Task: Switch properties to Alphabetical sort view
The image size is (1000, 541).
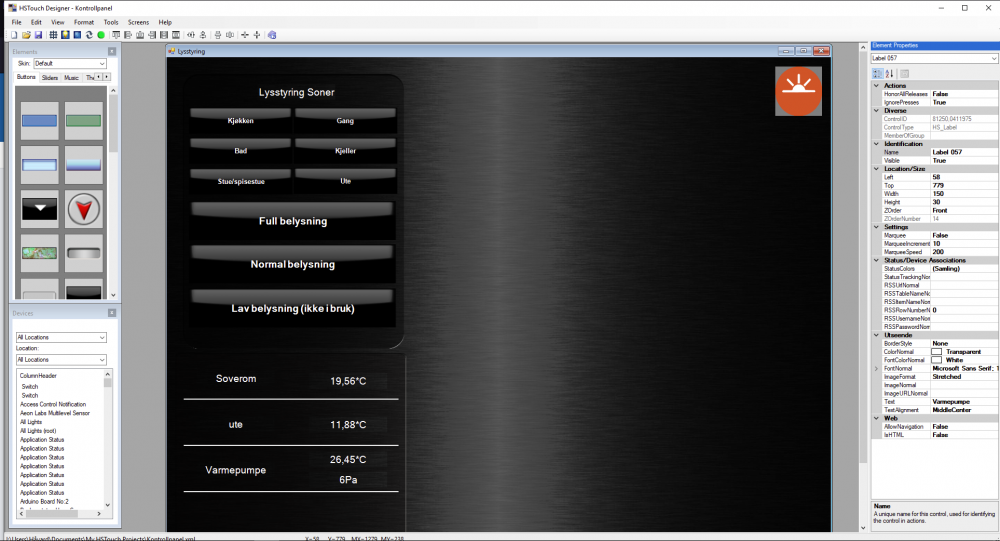Action: coord(890,73)
